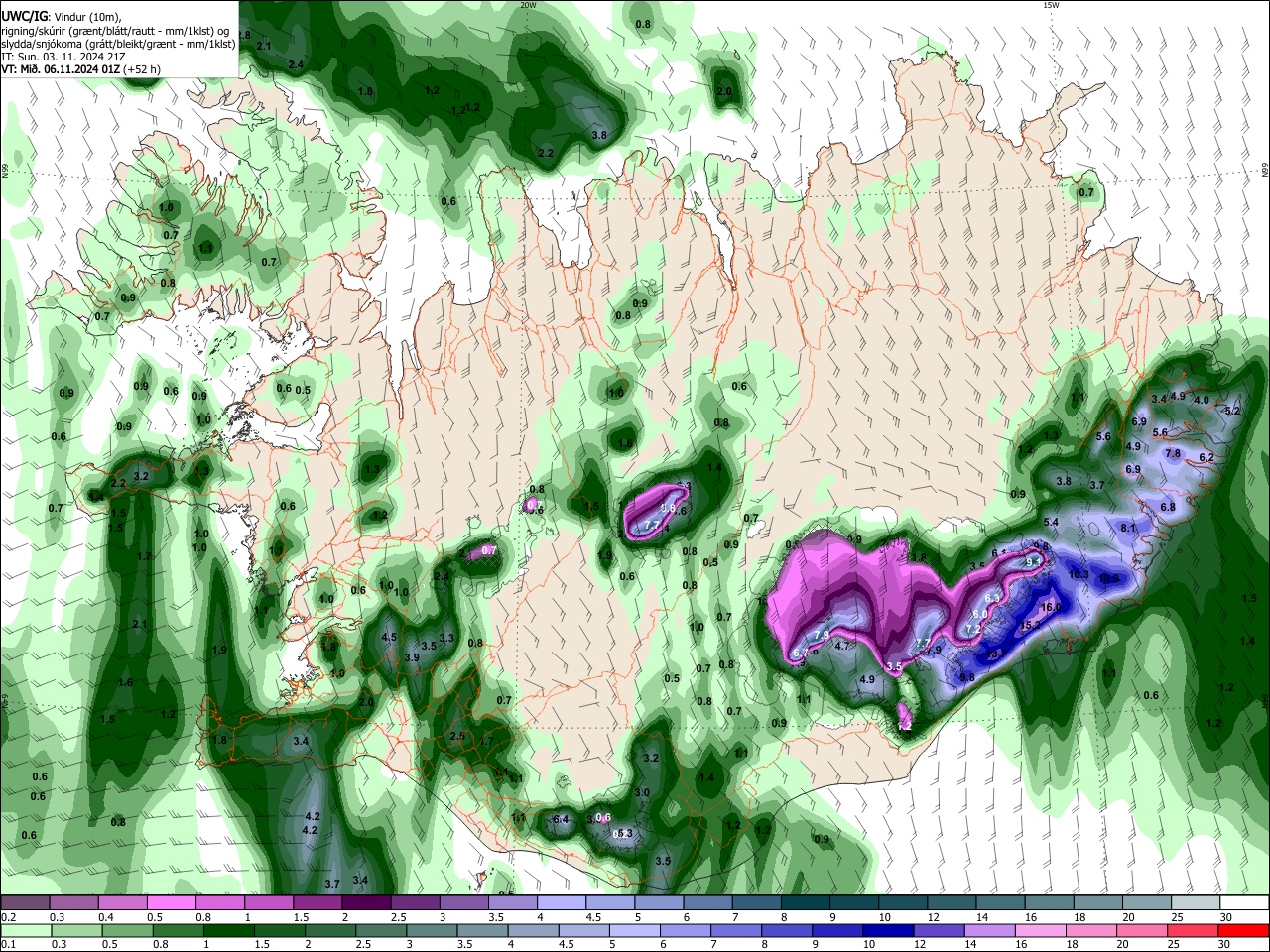Click the 15.2 precipitation value on the map
1270x952 pixels.
(1031, 625)
